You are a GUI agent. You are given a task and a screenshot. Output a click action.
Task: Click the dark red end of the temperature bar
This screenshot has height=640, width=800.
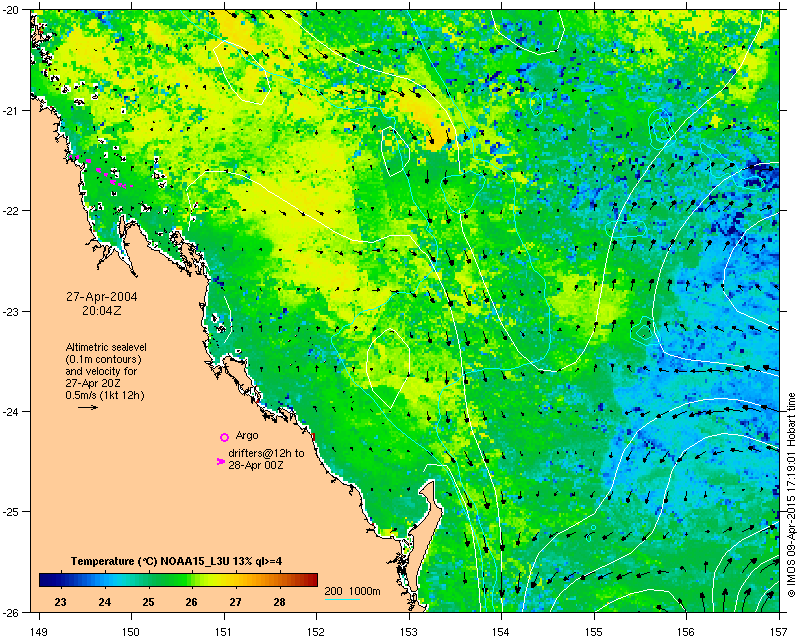312,580
